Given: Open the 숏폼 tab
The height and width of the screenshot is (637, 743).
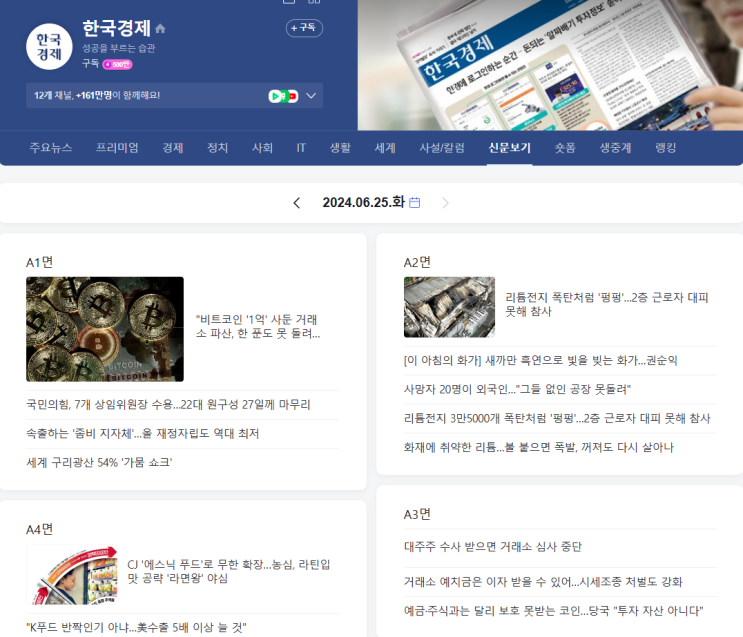Looking at the screenshot, I should coord(565,148).
